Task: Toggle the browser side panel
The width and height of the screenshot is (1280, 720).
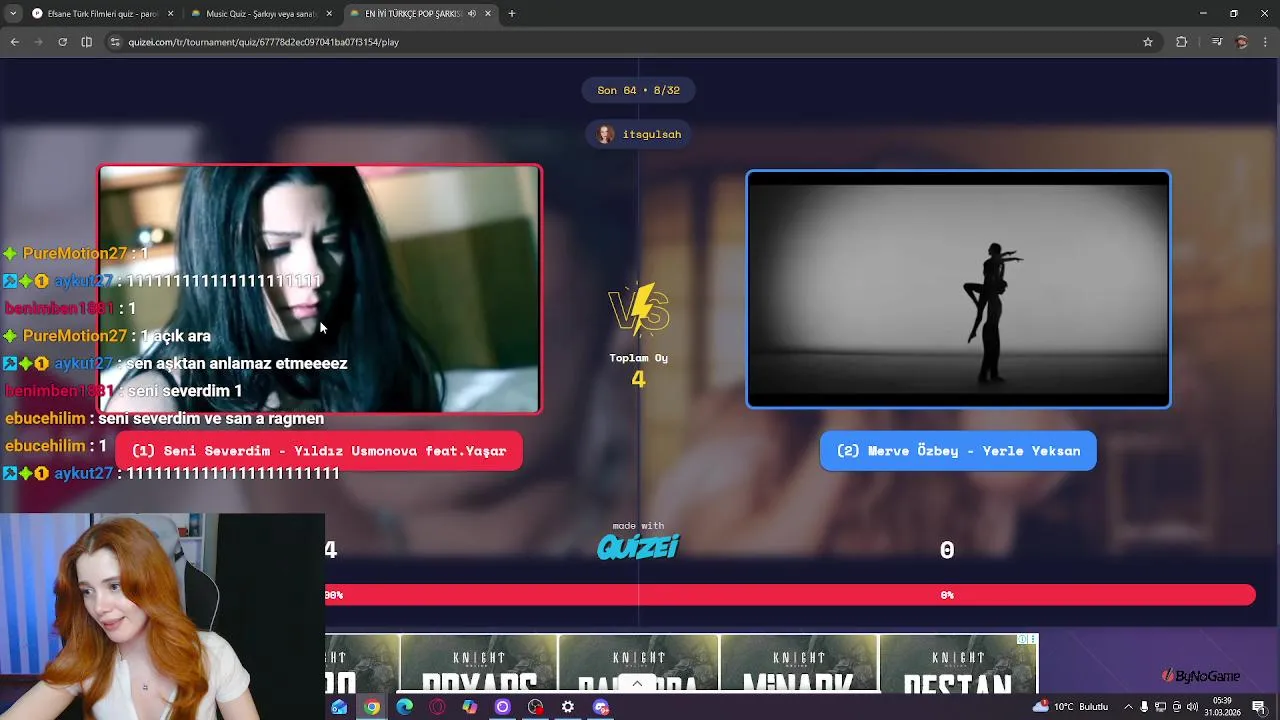Action: coord(86,42)
